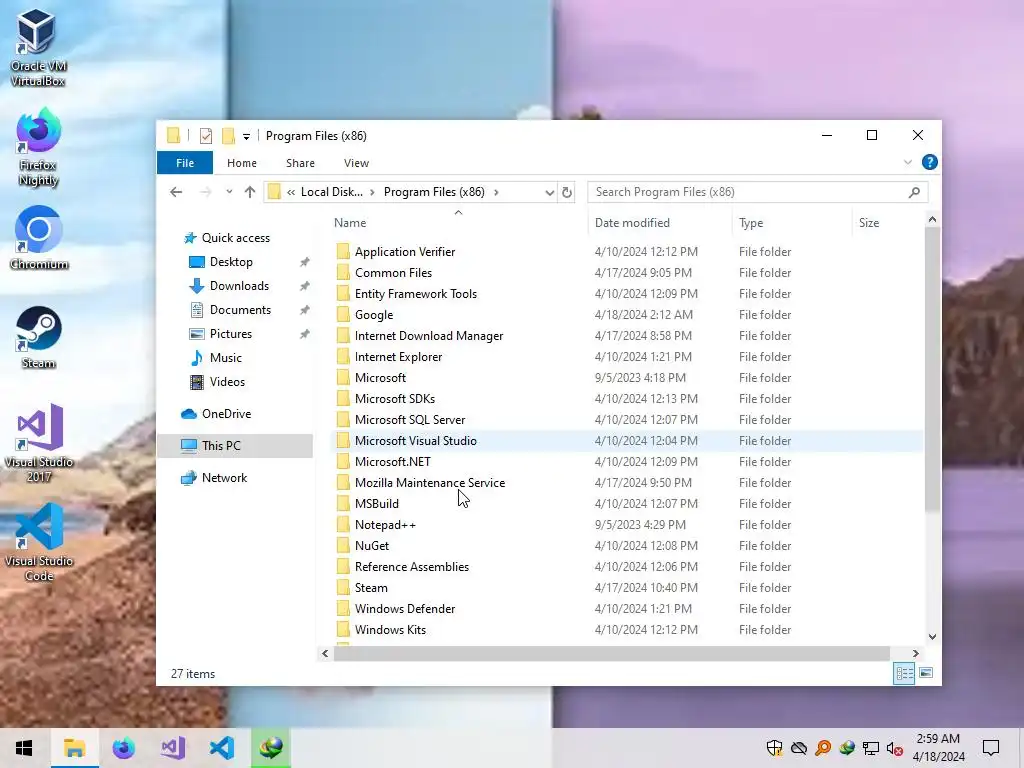Image resolution: width=1024 pixels, height=768 pixels.
Task: Open Documents in navigation pane
Action: 240,310
